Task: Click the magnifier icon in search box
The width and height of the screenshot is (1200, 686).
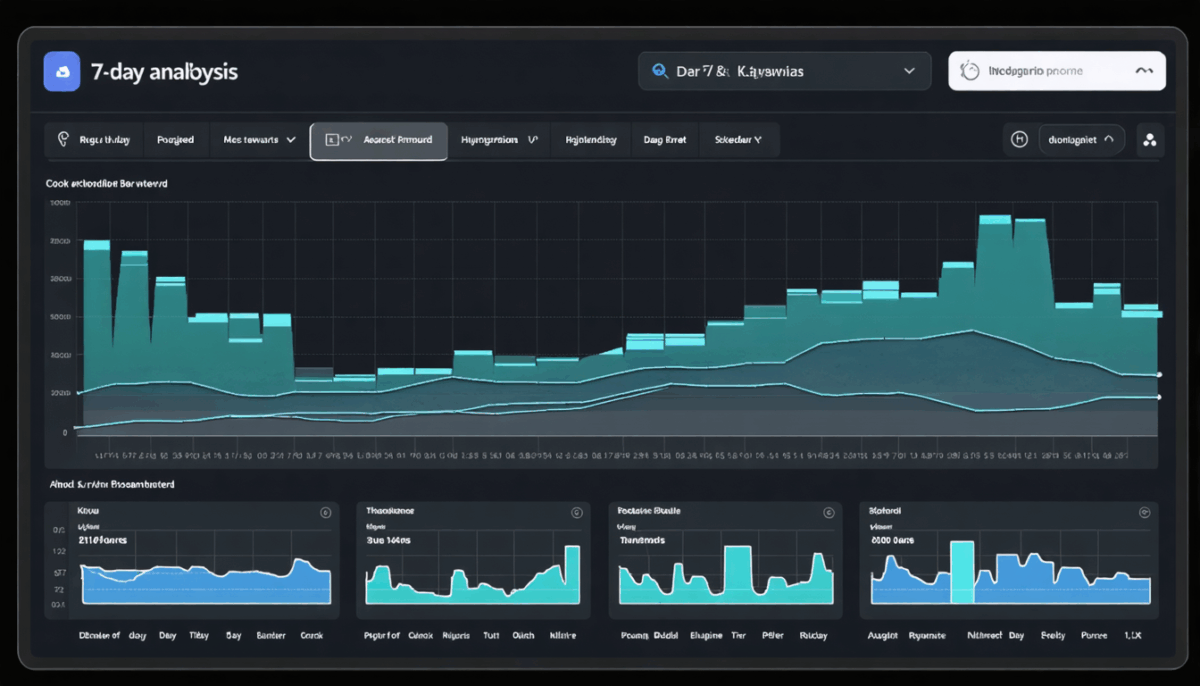Action: tap(660, 71)
